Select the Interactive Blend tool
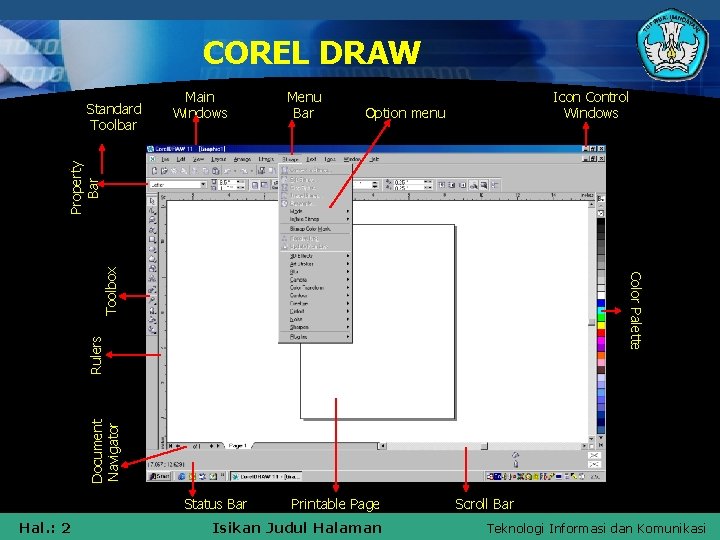720x540 pixels. [x=152, y=290]
